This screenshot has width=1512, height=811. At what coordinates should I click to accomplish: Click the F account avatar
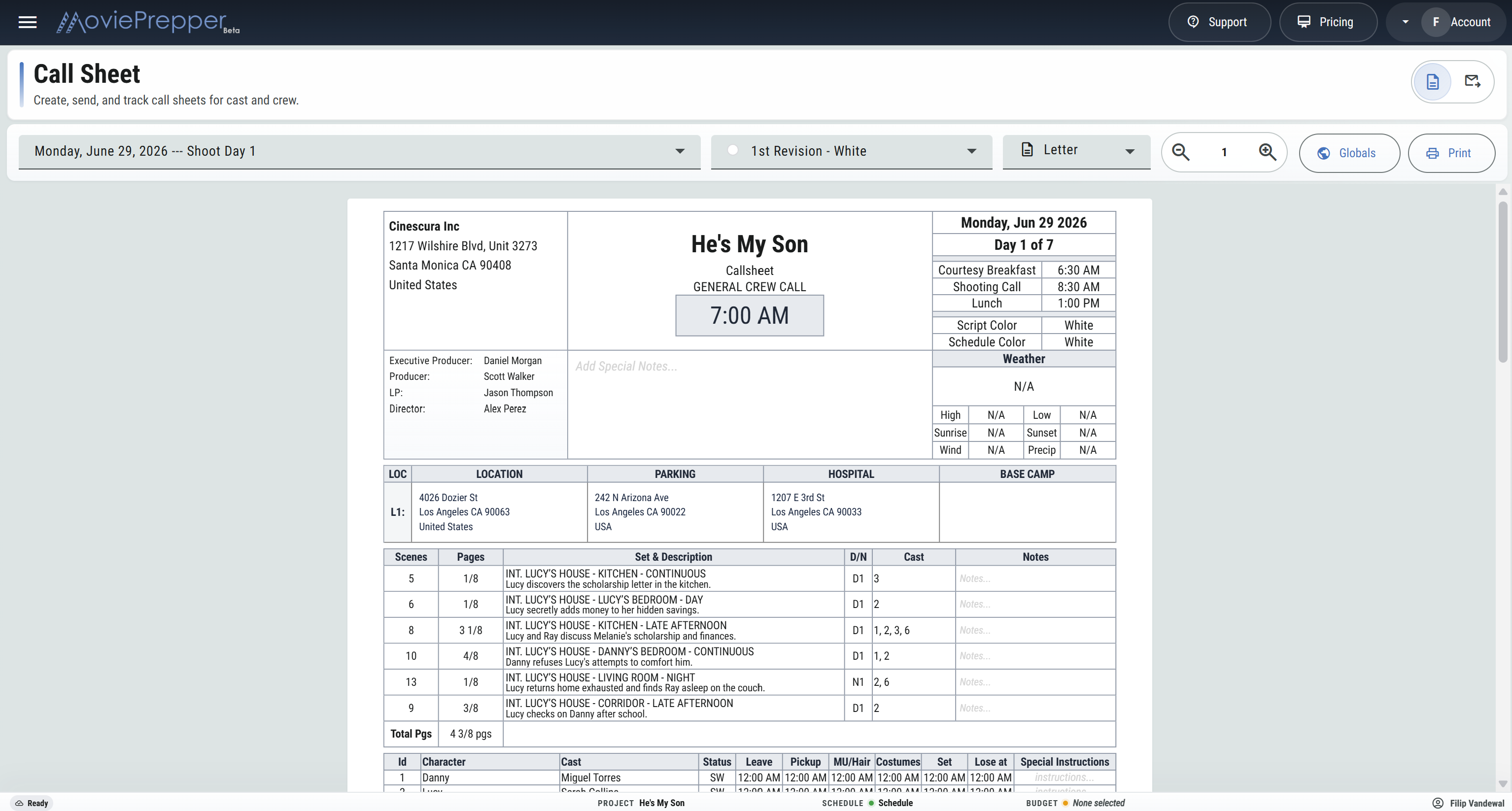(1435, 22)
